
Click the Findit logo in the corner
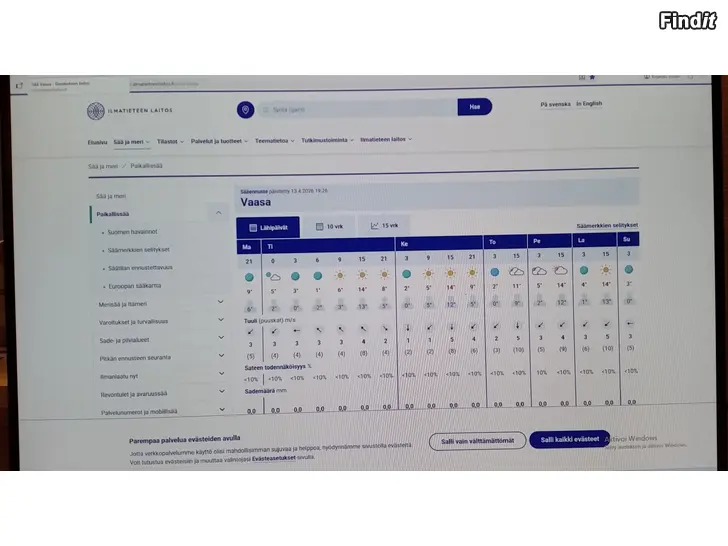[x=687, y=21]
